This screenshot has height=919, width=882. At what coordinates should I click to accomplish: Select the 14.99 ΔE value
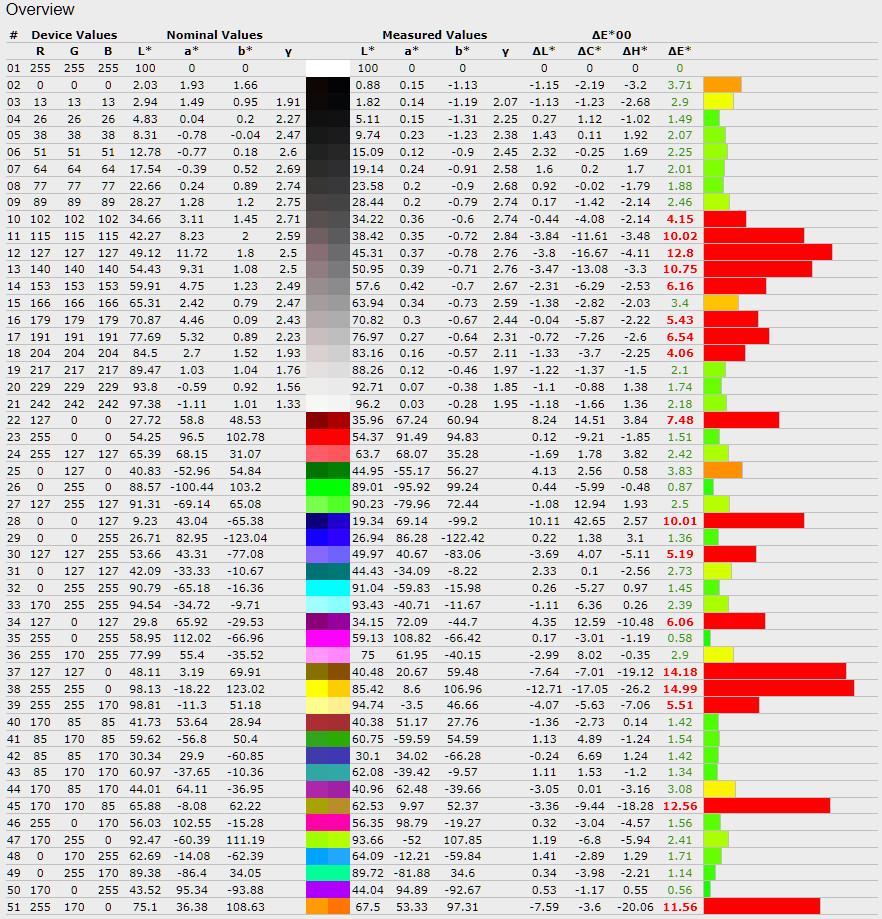pos(680,688)
